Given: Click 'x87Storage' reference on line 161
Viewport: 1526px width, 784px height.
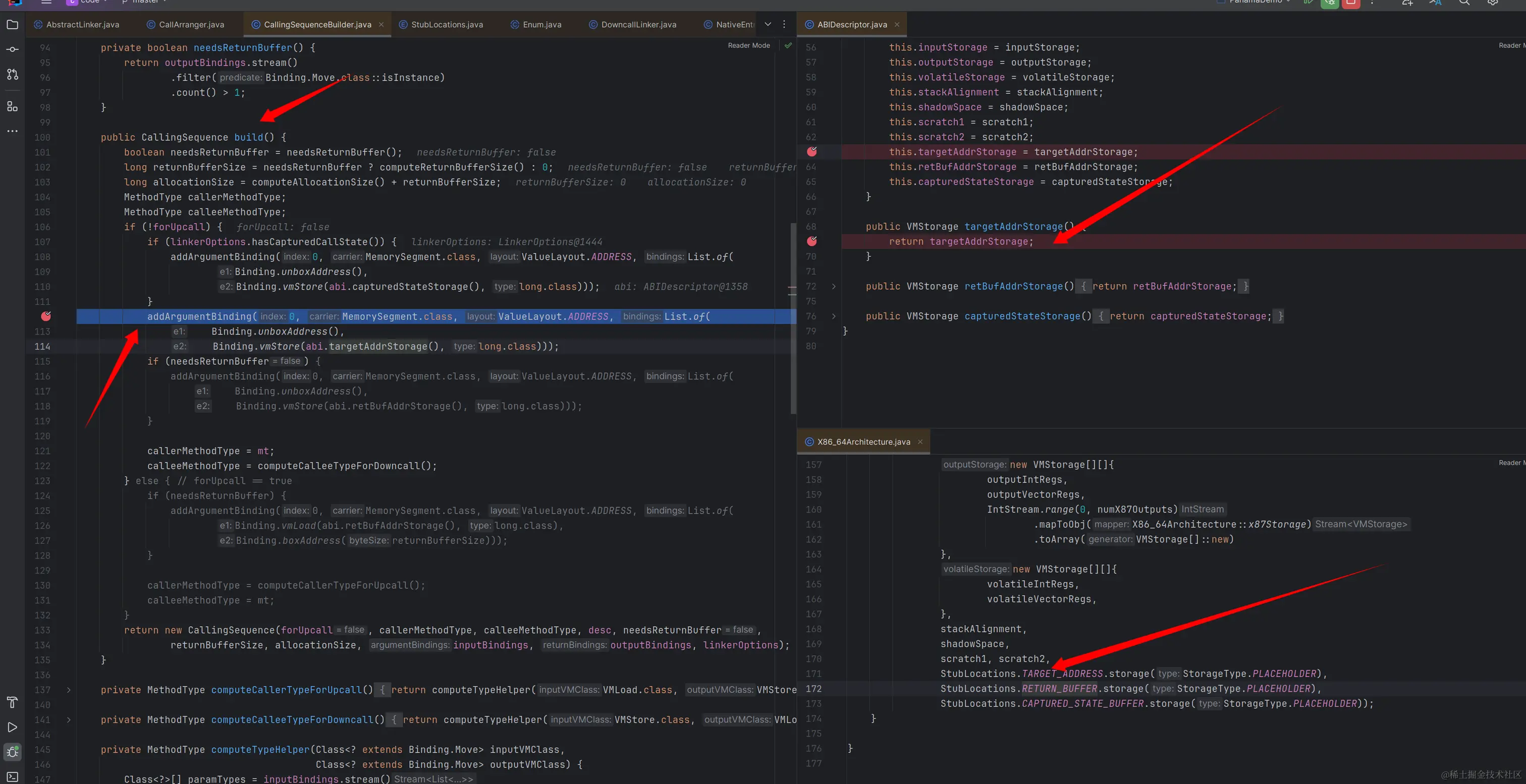Looking at the screenshot, I should (x=1277, y=525).
